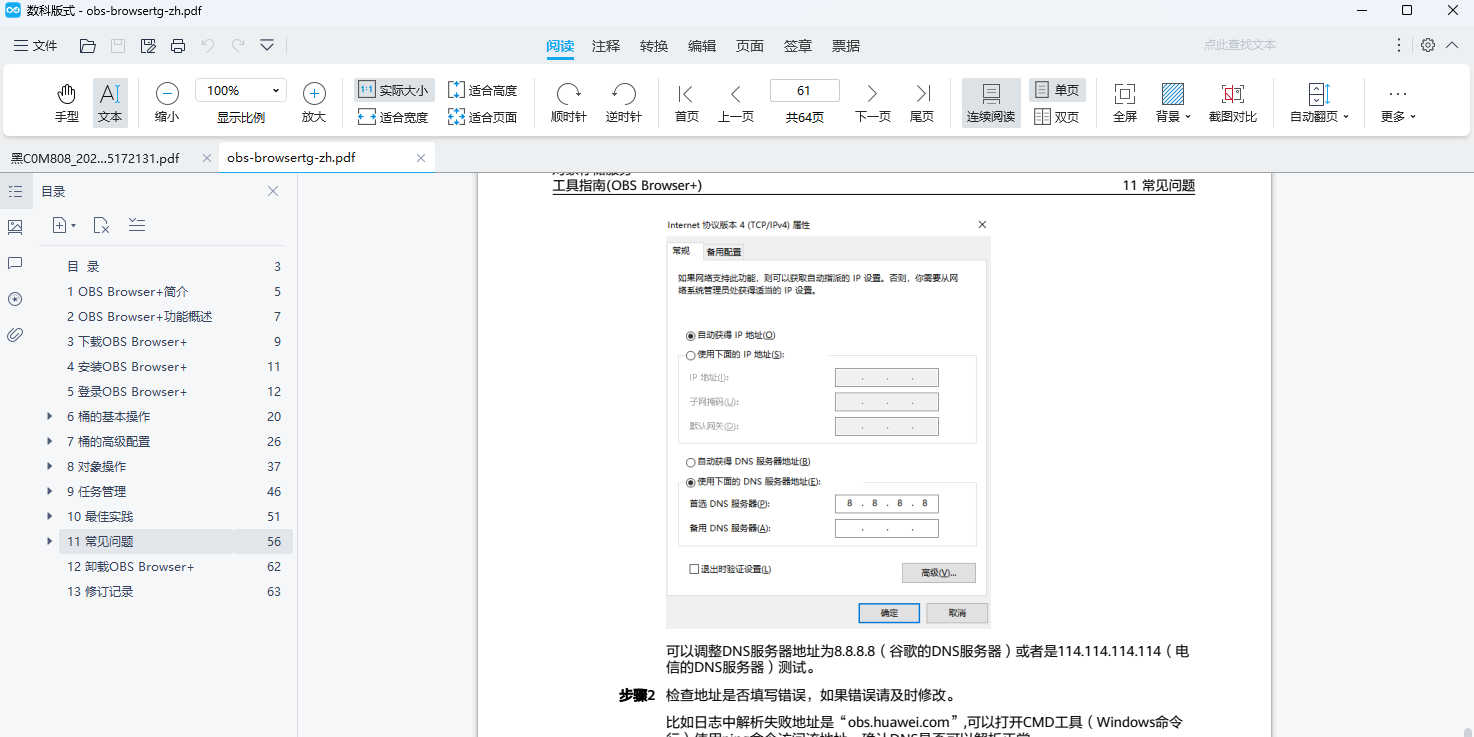The image size is (1474, 737).
Task: Switch to double page view (双页)
Action: (x=1057, y=117)
